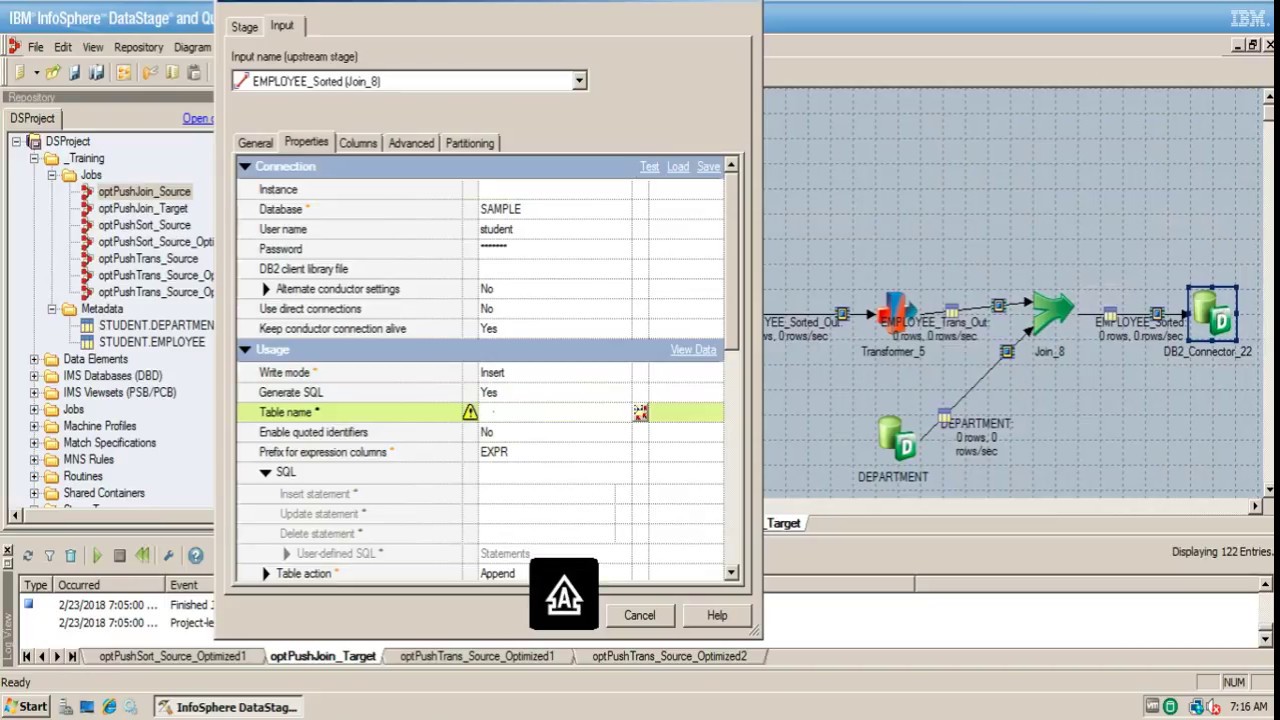Select optPushJoin_Source job in tree
This screenshot has width=1280, height=720.
[x=144, y=191]
